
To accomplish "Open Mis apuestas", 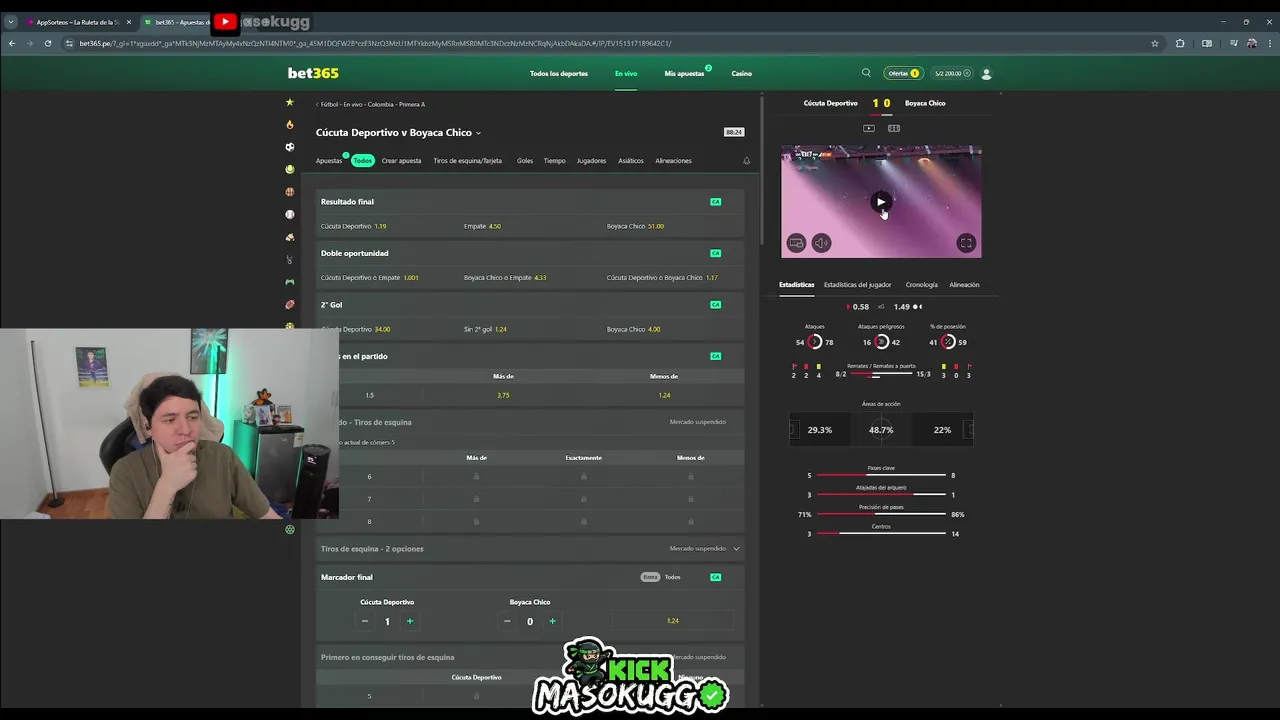I will click(684, 73).
